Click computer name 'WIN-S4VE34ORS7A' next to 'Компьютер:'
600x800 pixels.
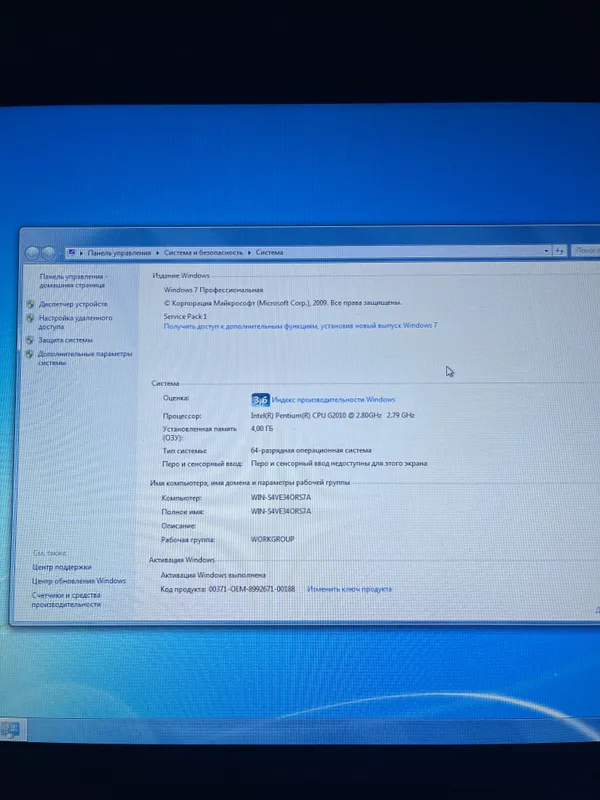point(281,497)
